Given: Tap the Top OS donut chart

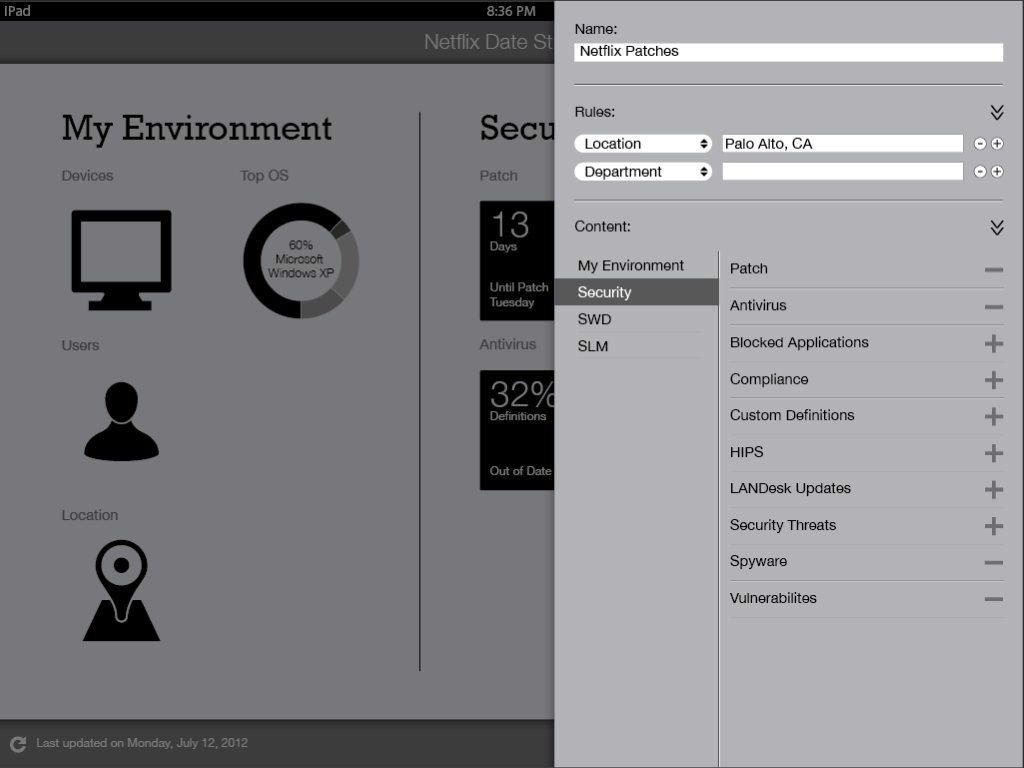Looking at the screenshot, I should coord(301,260).
